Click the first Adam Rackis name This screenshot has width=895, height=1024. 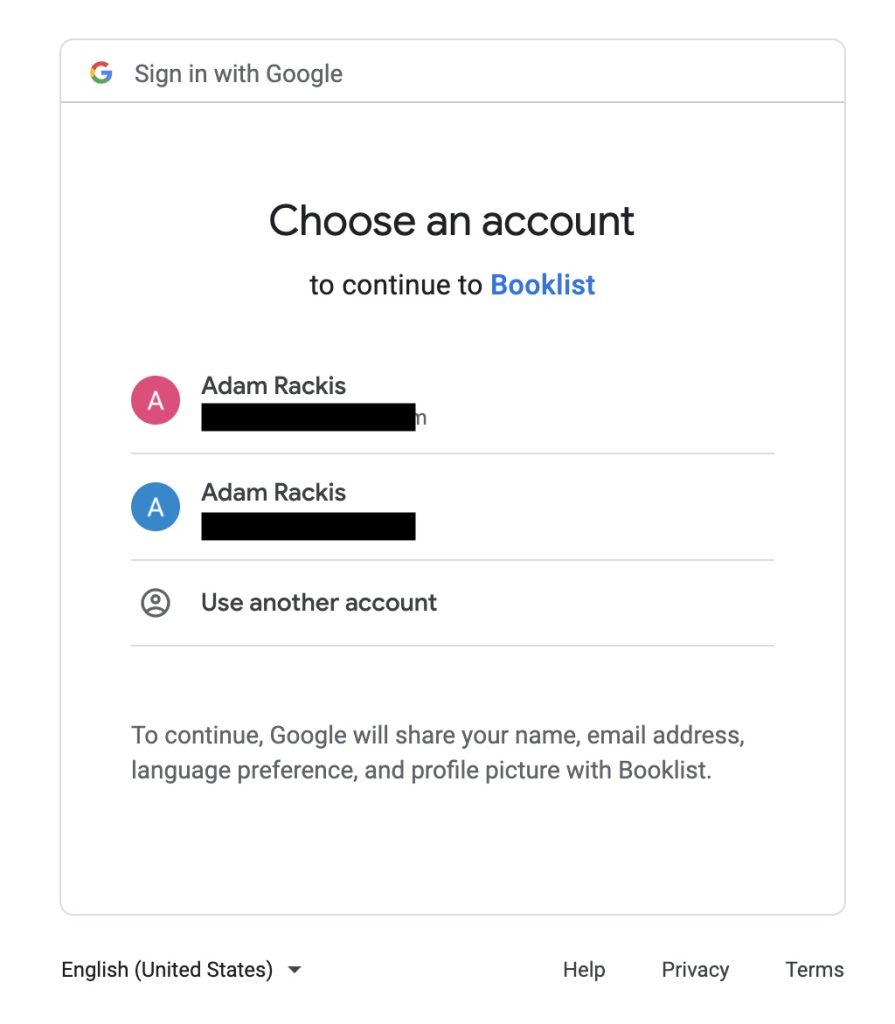(273, 386)
